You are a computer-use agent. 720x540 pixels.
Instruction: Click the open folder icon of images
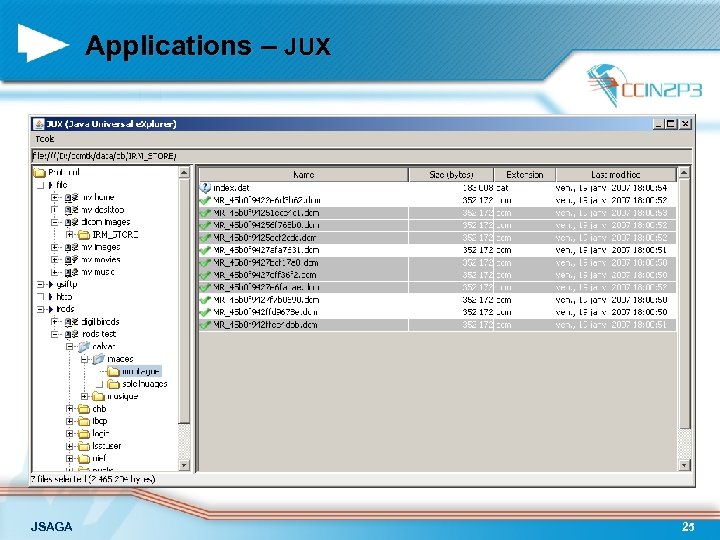pos(99,359)
